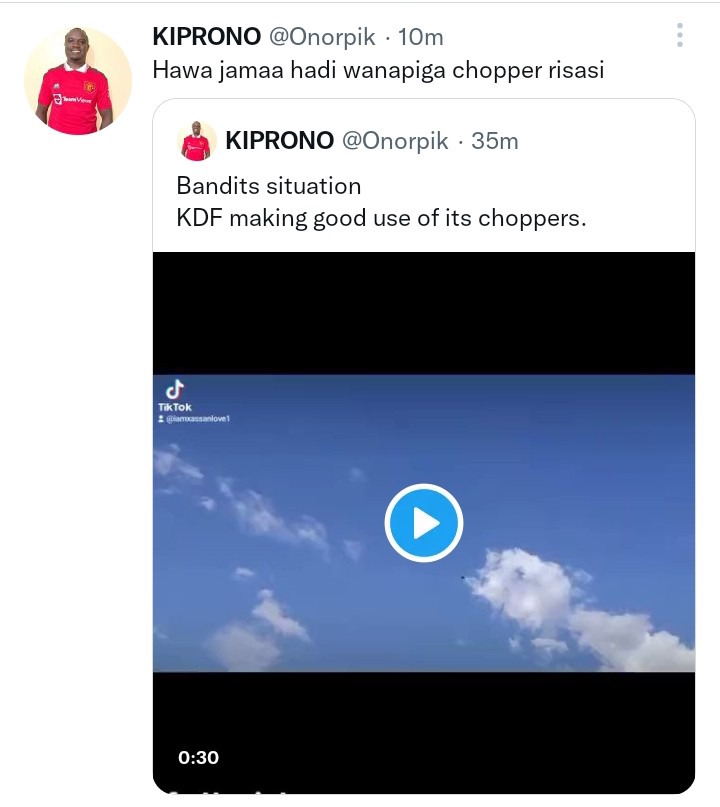Play the quoted tweet's video

pos(424,522)
